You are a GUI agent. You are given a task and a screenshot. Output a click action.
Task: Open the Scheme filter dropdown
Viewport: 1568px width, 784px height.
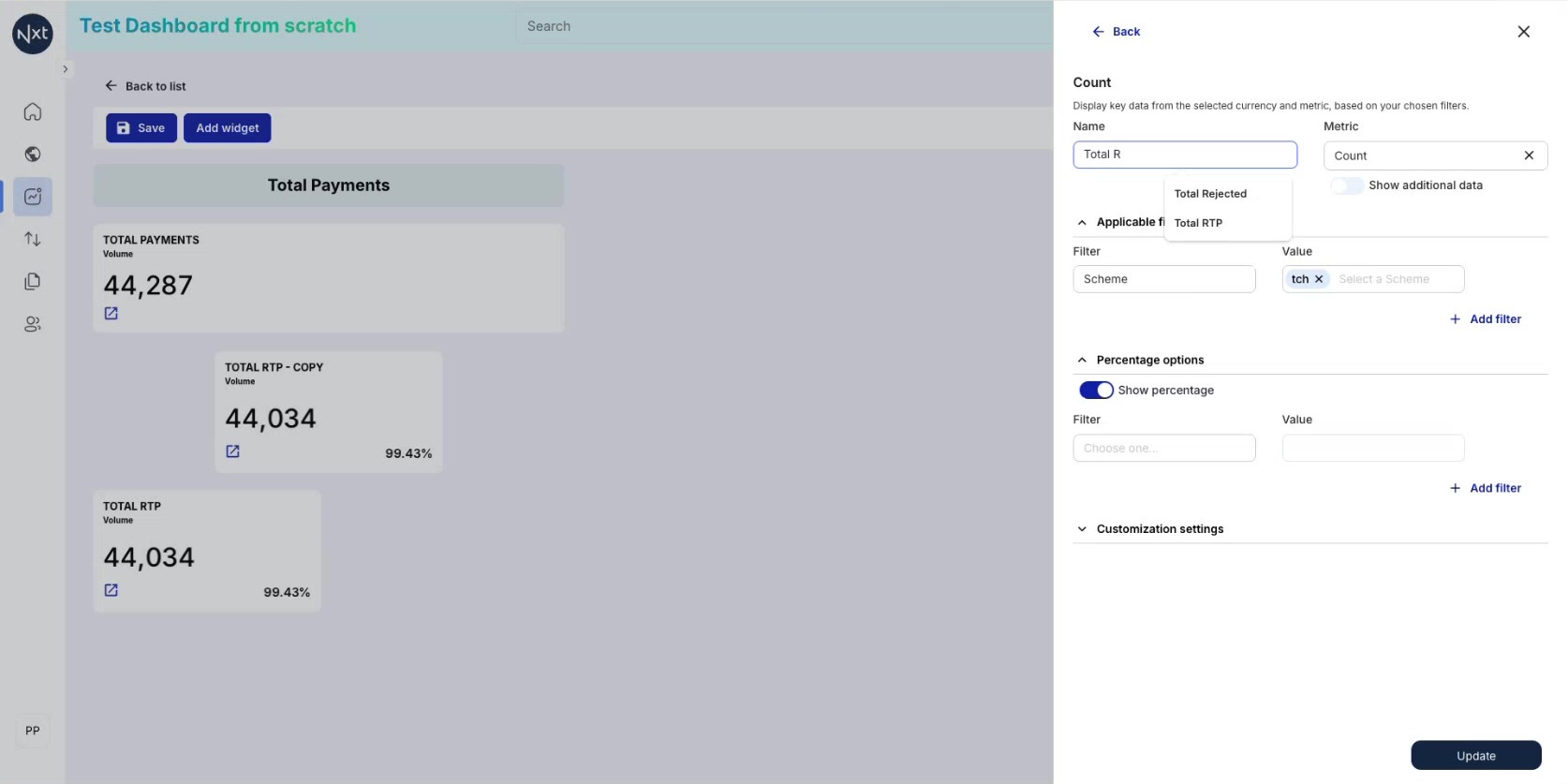point(1164,279)
